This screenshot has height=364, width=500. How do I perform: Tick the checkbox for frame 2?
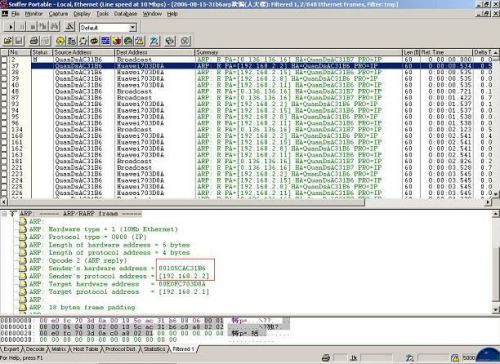[4, 60]
